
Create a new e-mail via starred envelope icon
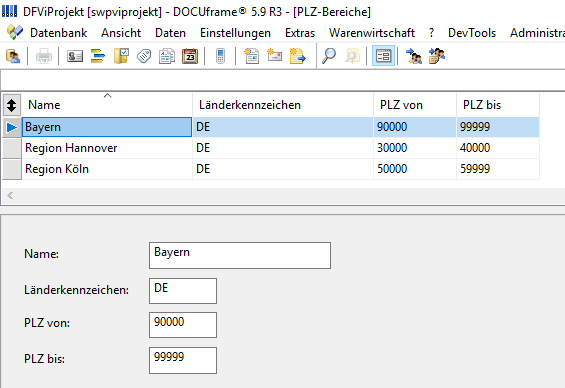tap(275, 55)
